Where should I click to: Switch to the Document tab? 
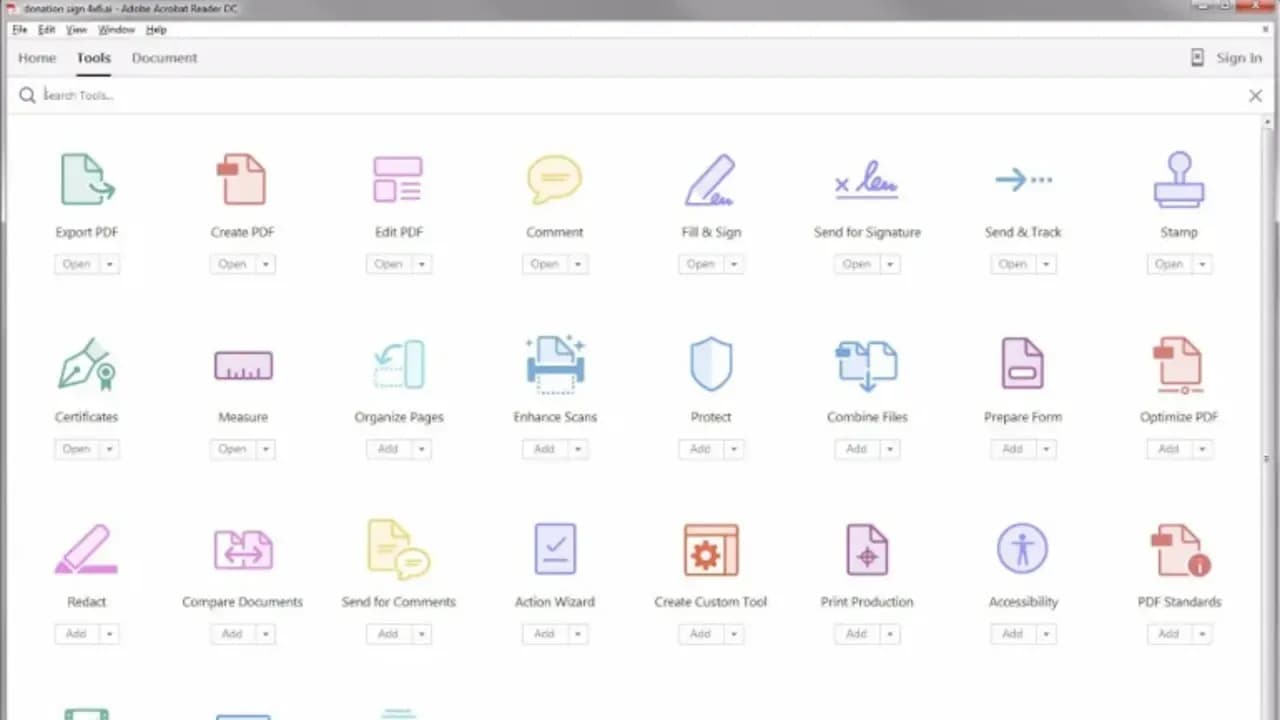(164, 58)
